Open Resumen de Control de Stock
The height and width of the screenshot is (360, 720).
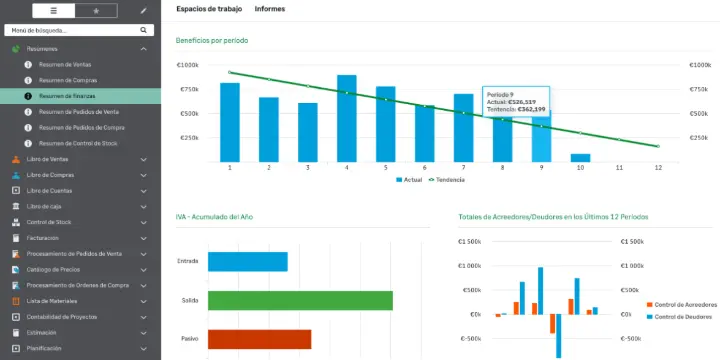[x=78, y=144]
